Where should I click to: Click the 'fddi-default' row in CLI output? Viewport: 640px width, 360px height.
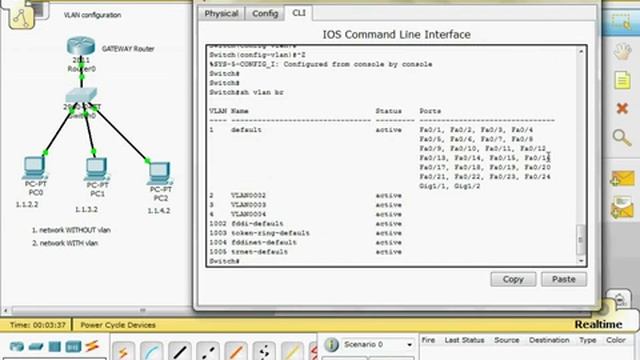click(x=306, y=224)
